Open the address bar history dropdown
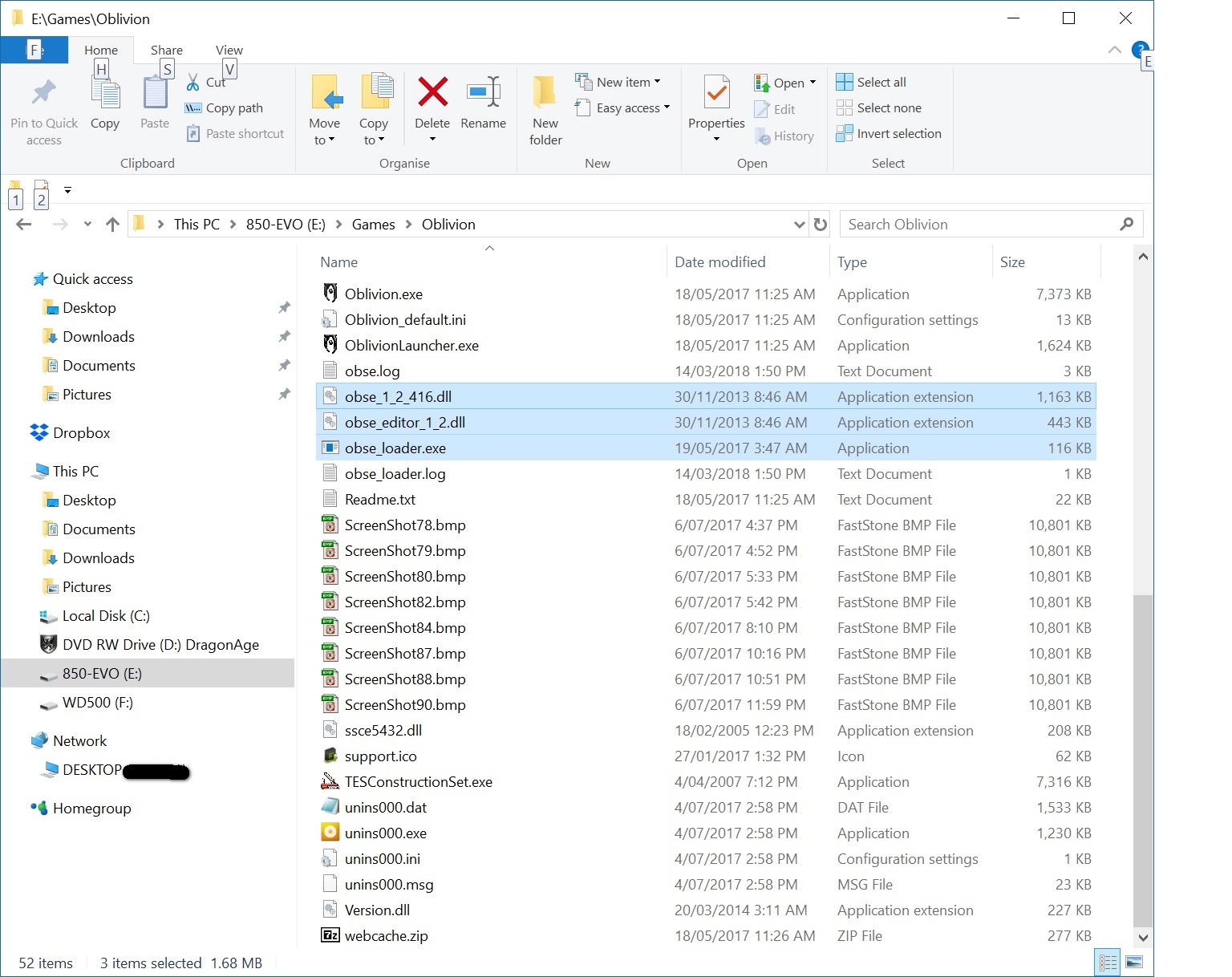The width and height of the screenshot is (1232, 977). 799,225
